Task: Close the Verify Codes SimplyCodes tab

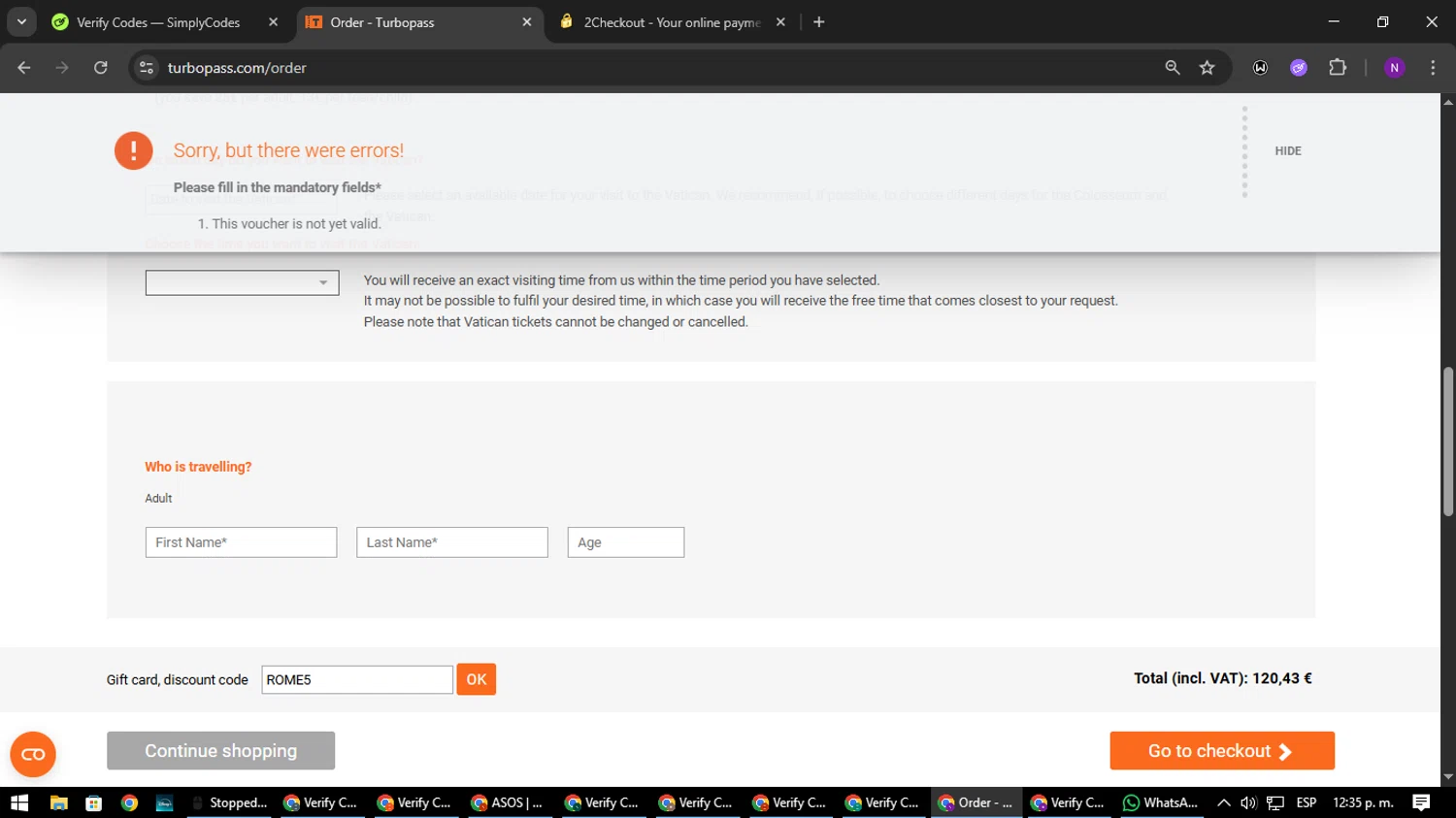Action: click(x=273, y=22)
